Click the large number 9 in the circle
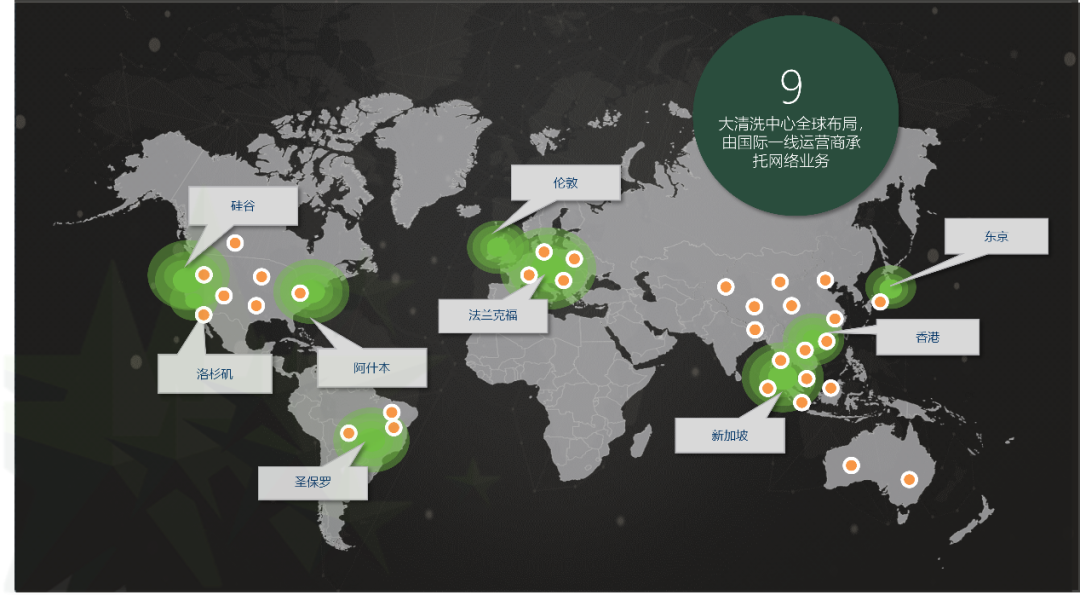Viewport: 1080px width, 595px height. point(791,88)
